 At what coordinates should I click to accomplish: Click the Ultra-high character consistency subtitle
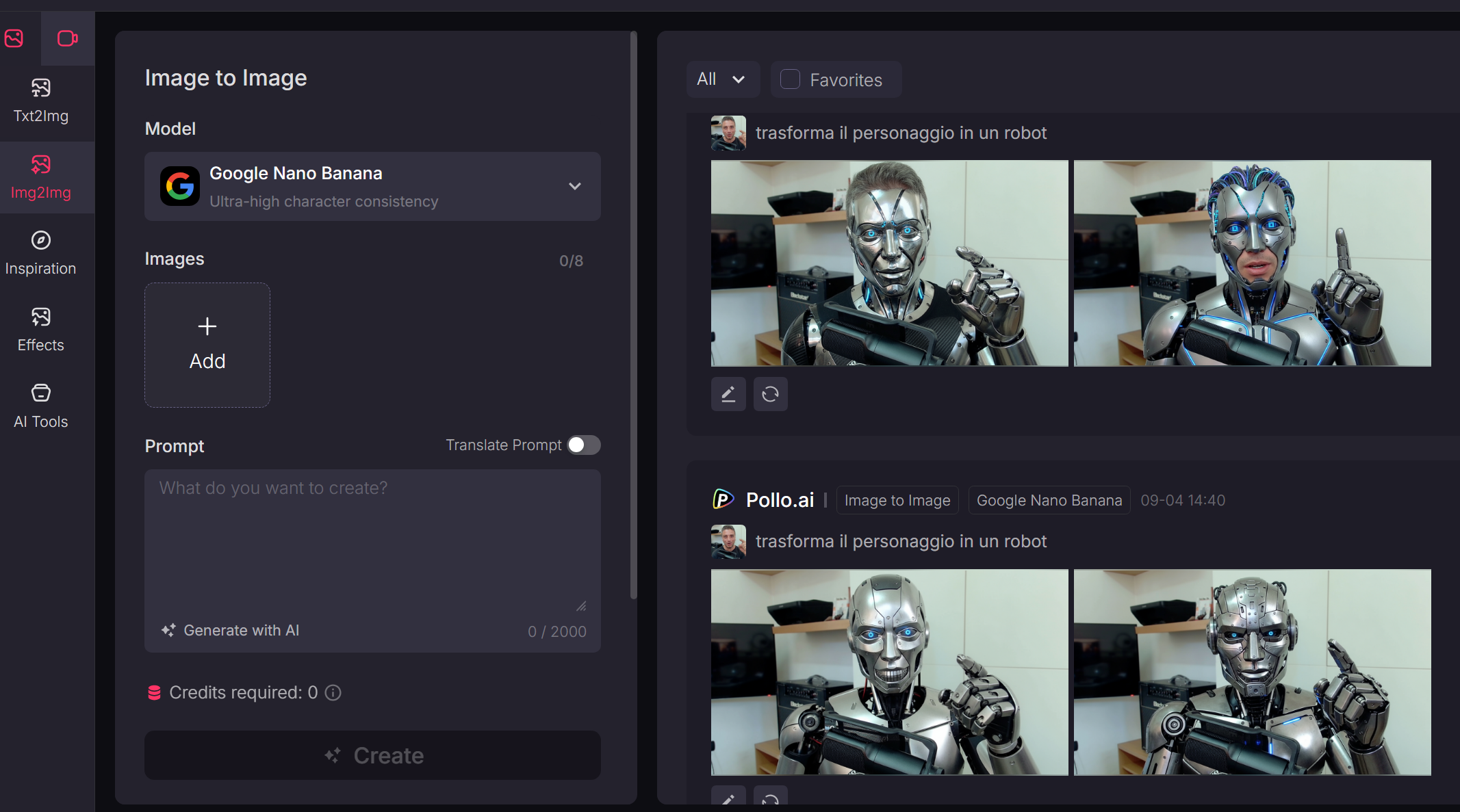pos(324,202)
